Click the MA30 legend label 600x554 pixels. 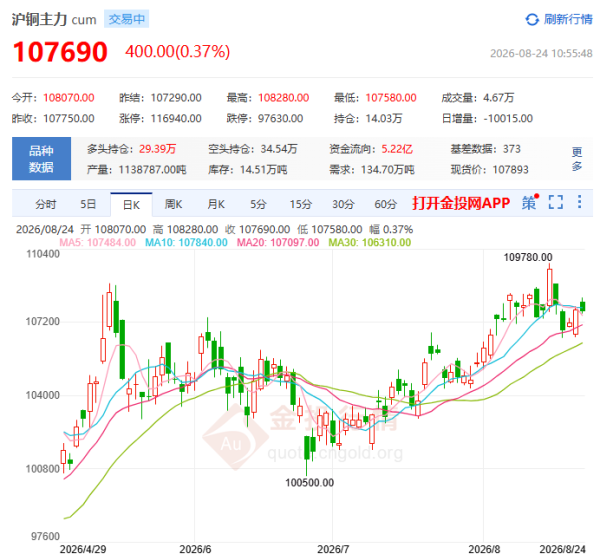pyautogui.click(x=370, y=243)
